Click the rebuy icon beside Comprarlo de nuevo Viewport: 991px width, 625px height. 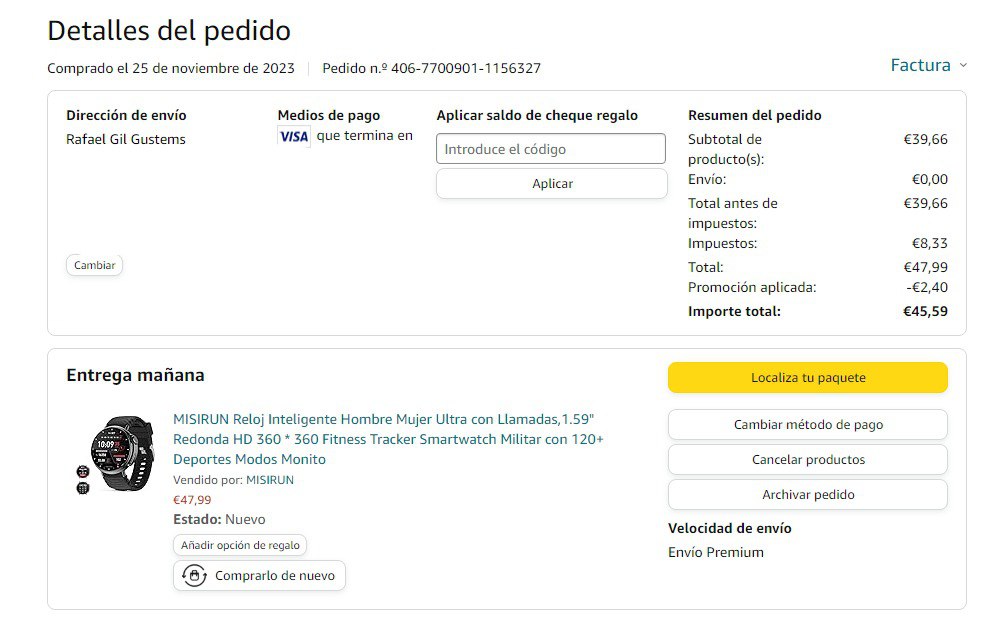[x=195, y=576]
